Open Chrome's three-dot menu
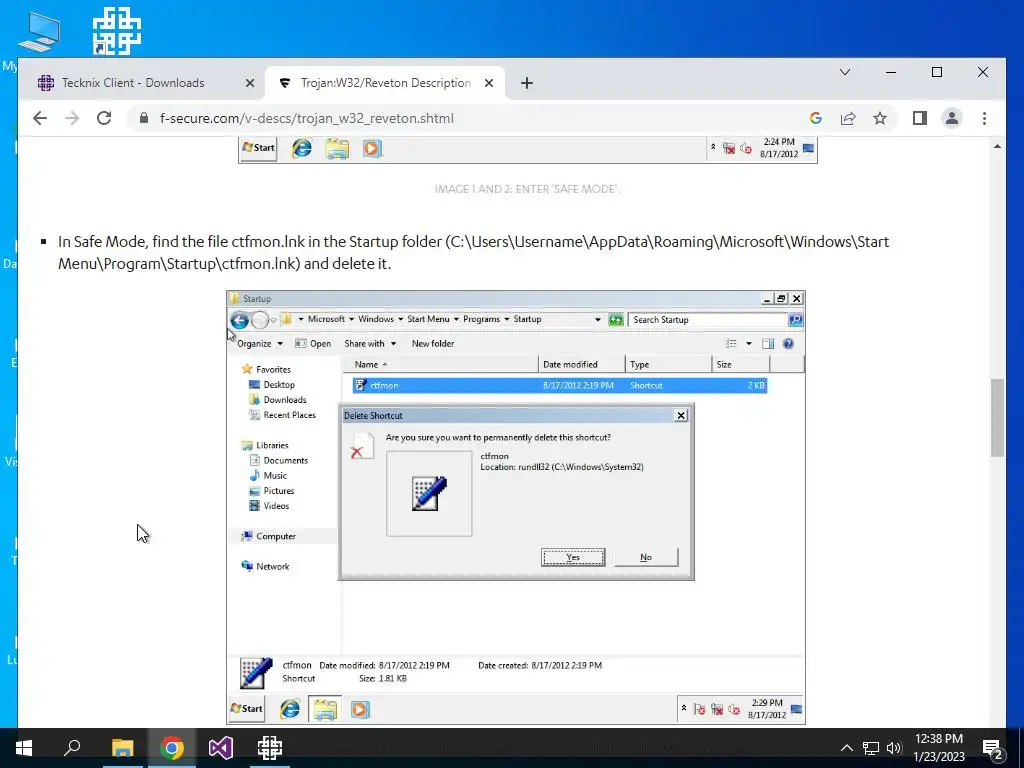The image size is (1024, 768). tap(984, 118)
